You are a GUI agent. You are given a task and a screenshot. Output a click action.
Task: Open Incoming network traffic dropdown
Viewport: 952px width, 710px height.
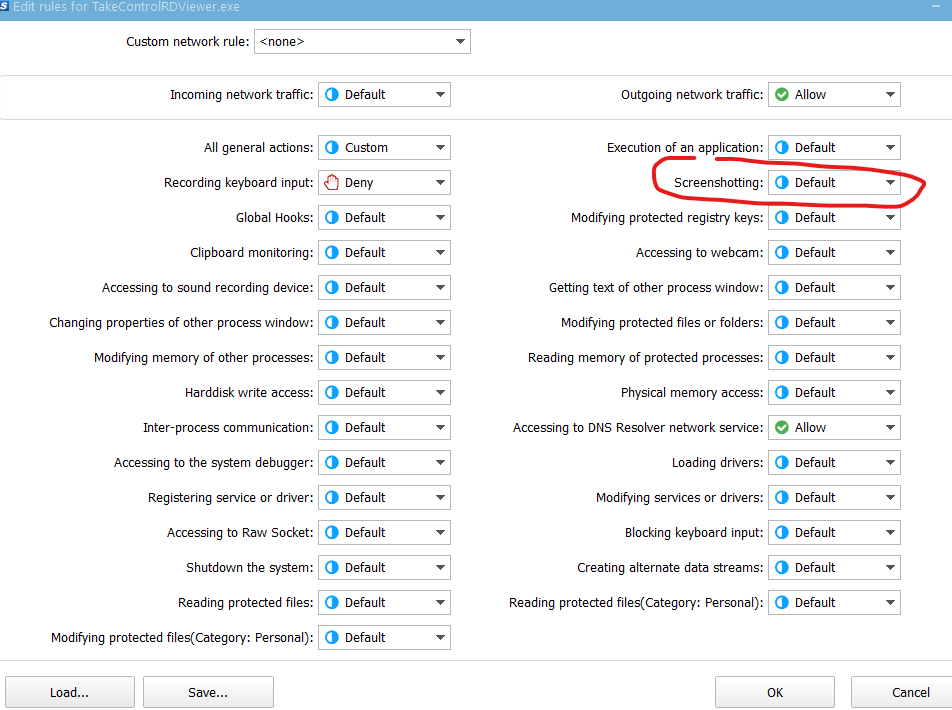tap(384, 95)
